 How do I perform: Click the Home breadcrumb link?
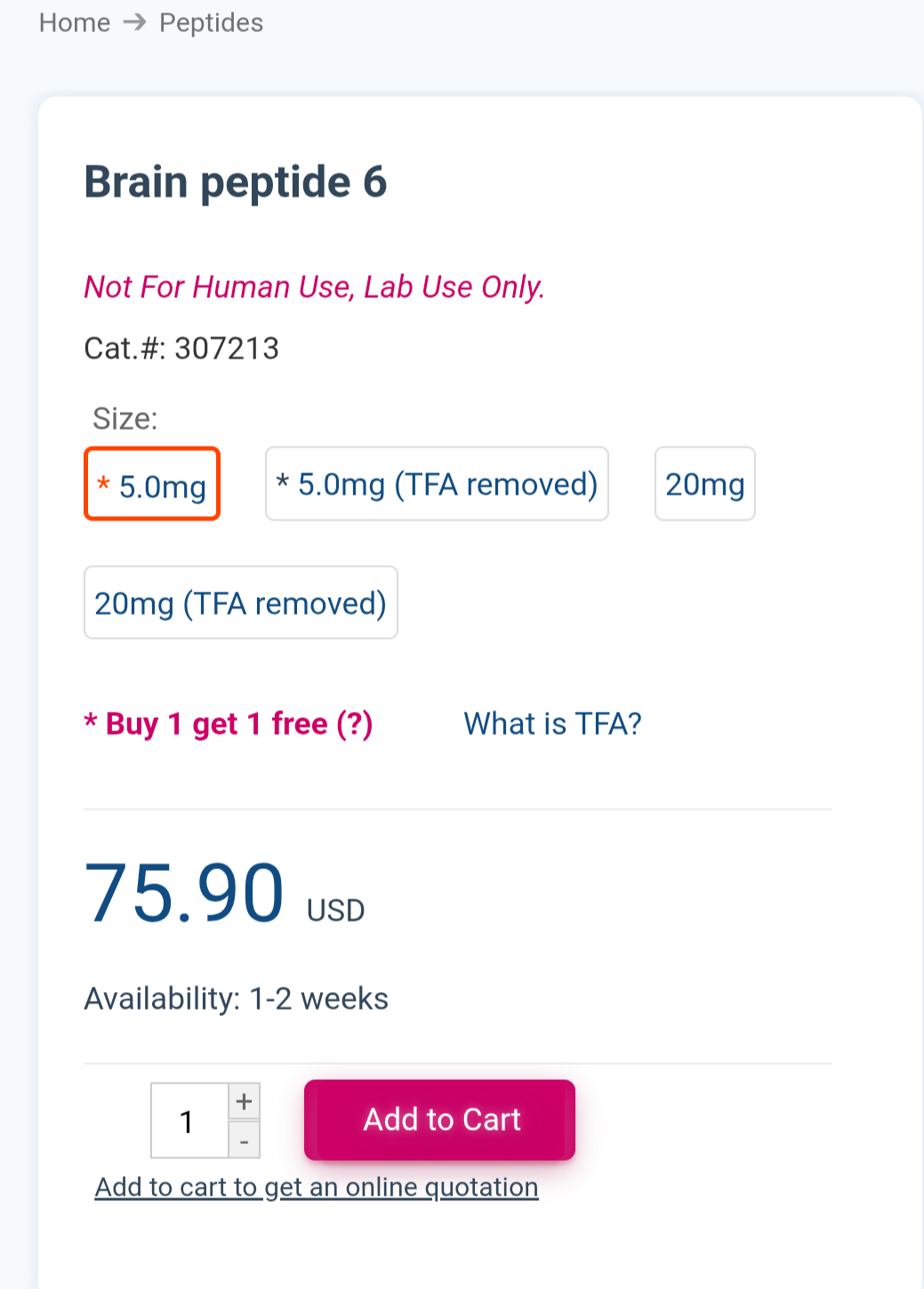[x=75, y=22]
